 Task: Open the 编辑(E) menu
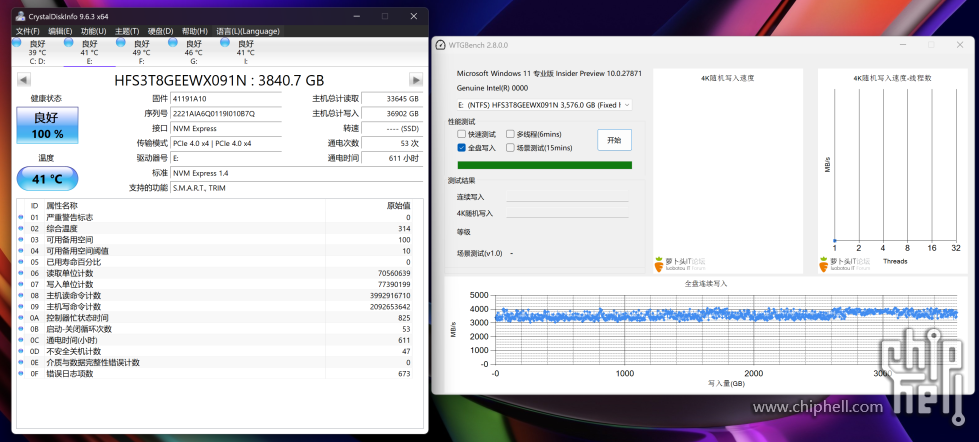pyautogui.click(x=61, y=31)
